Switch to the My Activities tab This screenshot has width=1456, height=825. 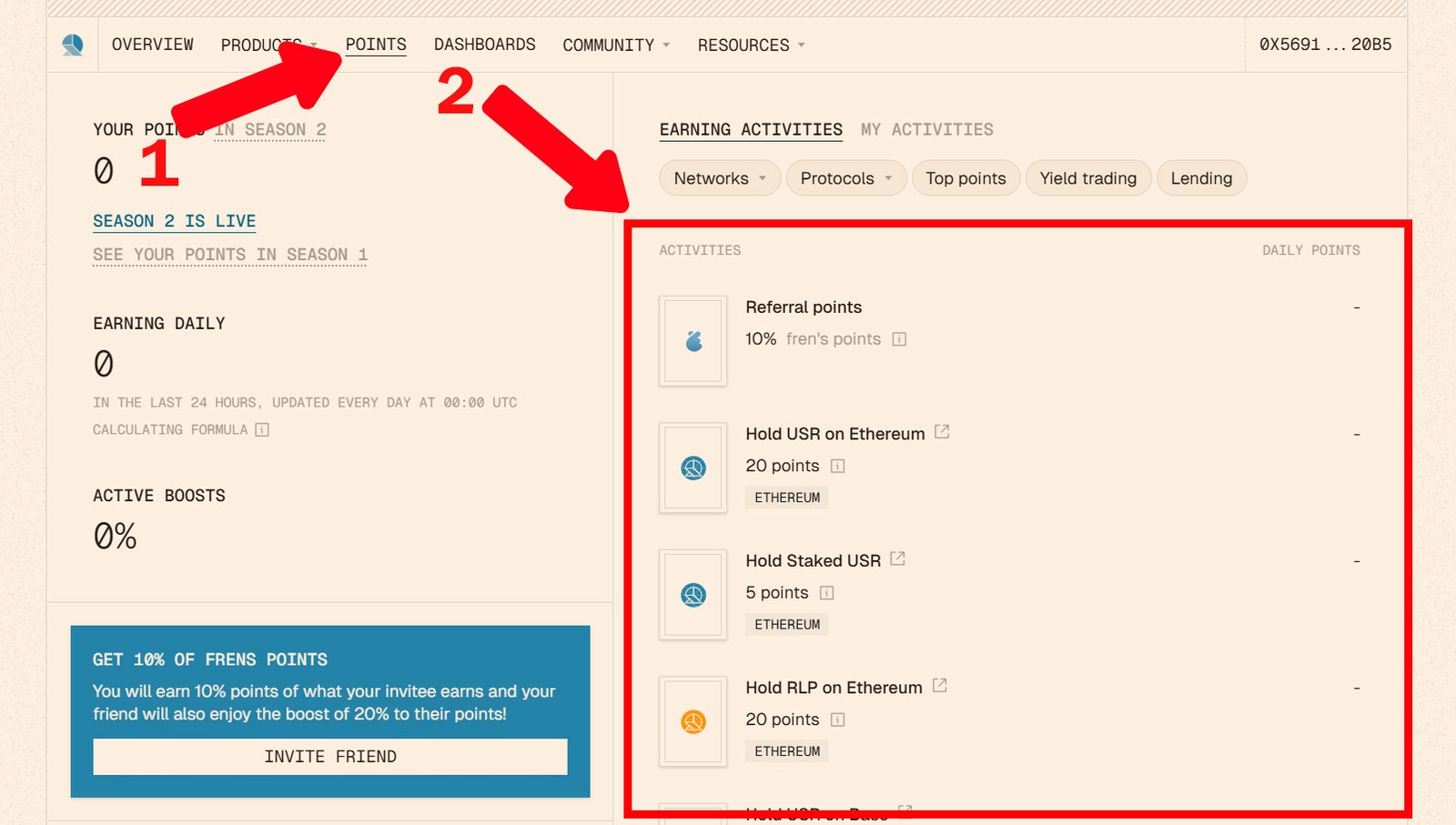tap(926, 129)
